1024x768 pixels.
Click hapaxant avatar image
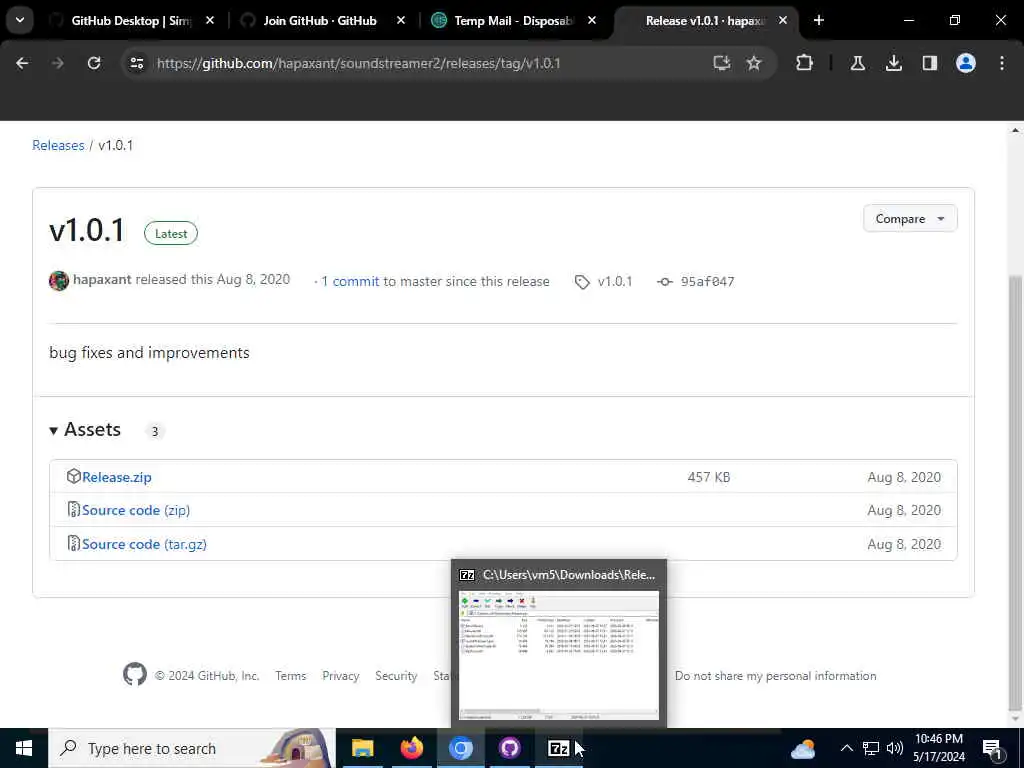click(59, 281)
